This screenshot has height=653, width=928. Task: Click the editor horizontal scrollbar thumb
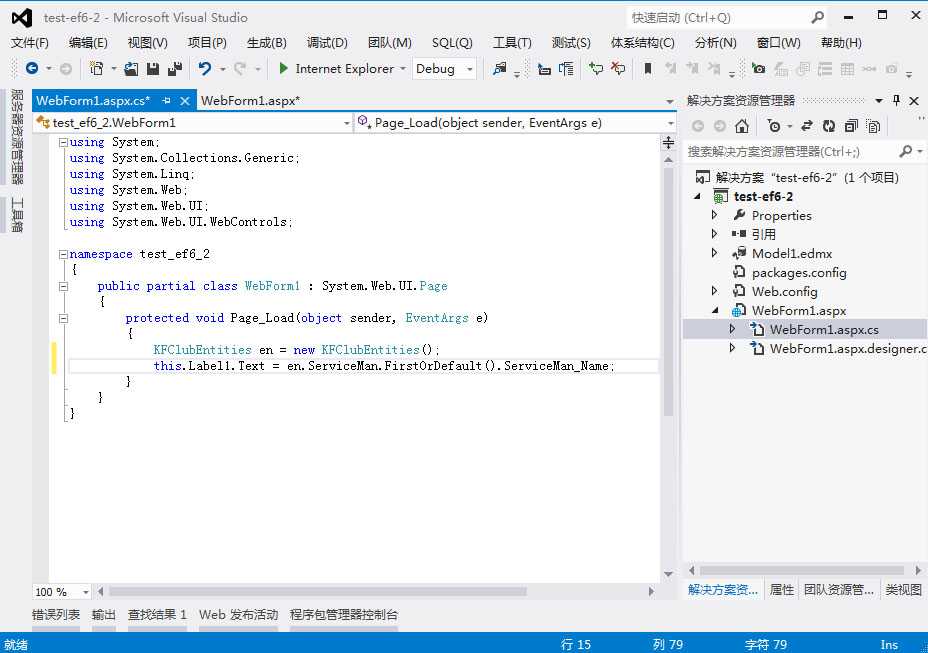pos(317,591)
